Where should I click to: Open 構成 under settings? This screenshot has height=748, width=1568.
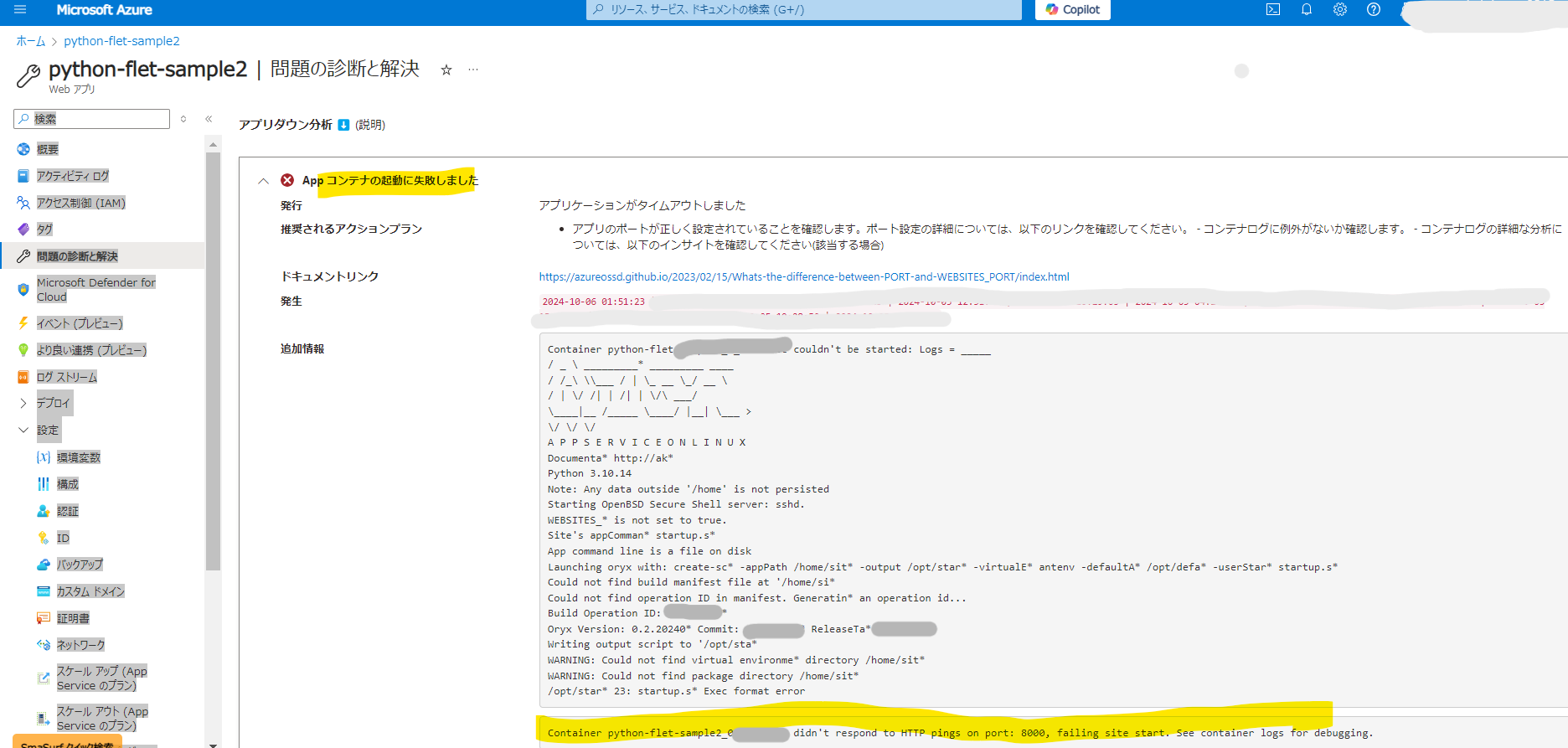pos(68,484)
